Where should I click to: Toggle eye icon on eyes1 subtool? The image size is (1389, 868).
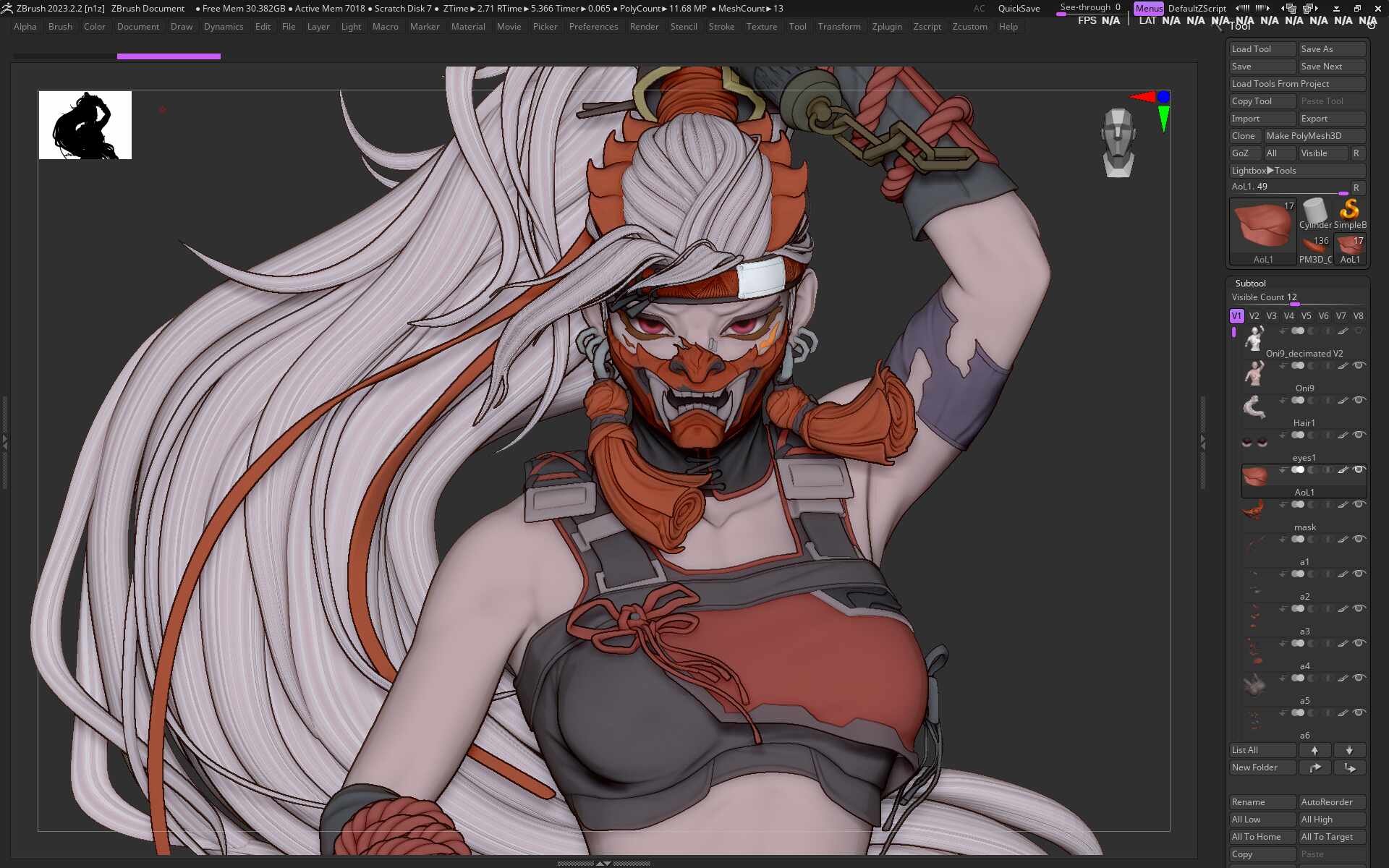tap(1359, 435)
